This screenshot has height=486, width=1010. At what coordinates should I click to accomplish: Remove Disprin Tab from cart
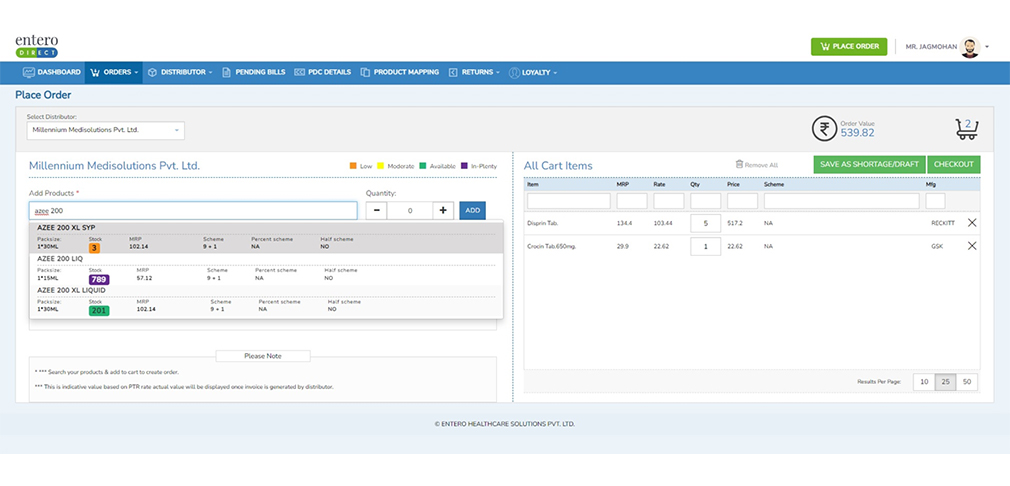pos(972,222)
